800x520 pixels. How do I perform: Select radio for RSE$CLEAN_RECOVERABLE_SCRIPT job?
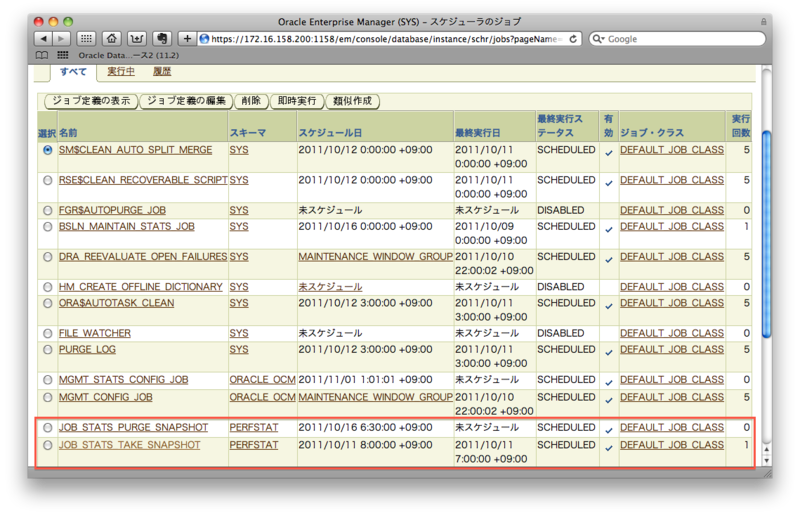pyautogui.click(x=47, y=180)
